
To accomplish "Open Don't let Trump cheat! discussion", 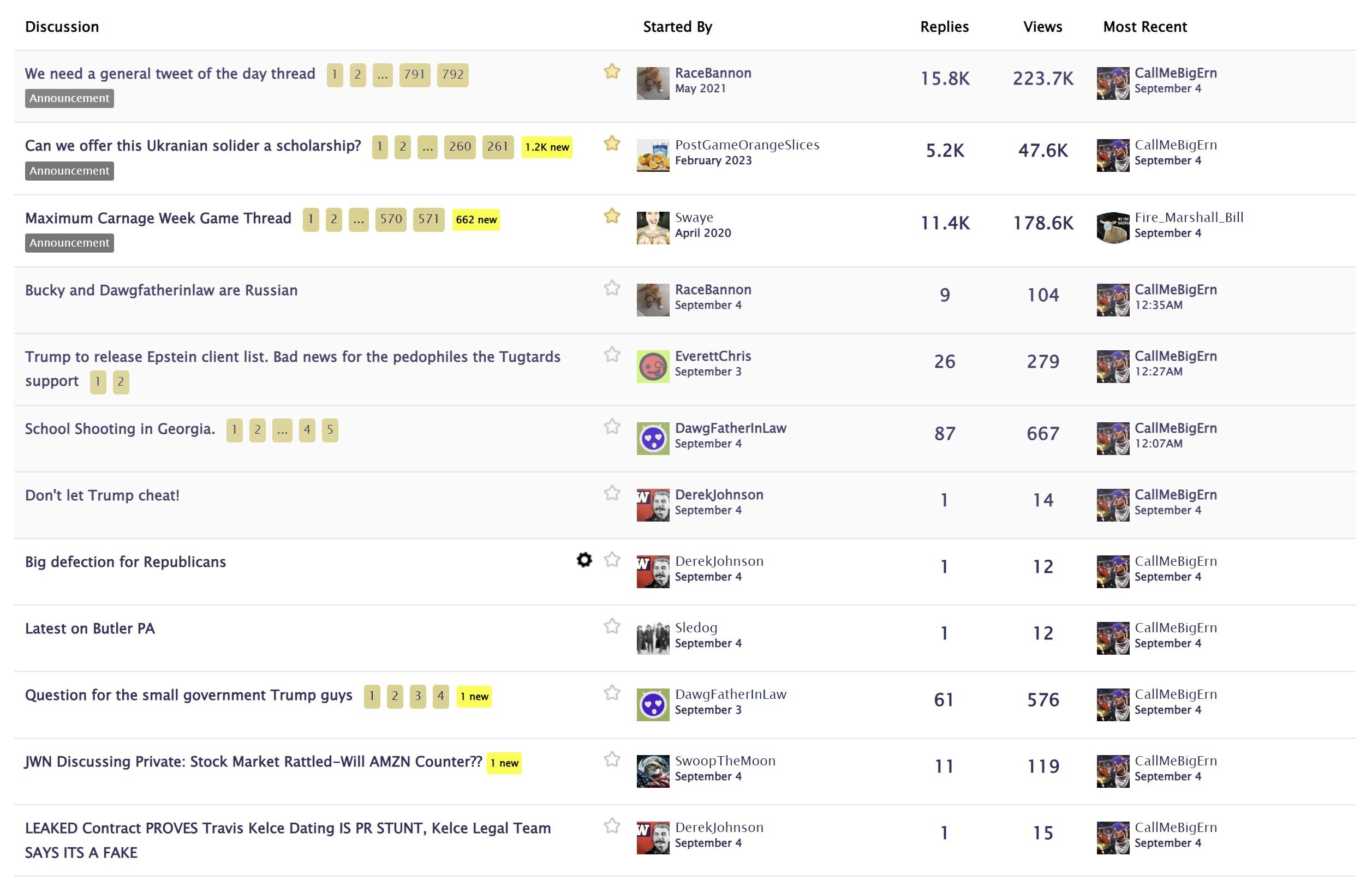I will [x=102, y=495].
